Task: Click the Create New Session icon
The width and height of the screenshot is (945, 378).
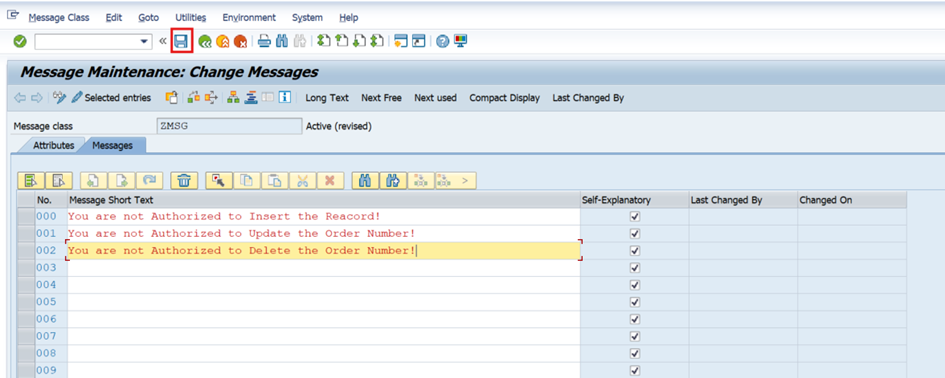Action: pos(401,41)
